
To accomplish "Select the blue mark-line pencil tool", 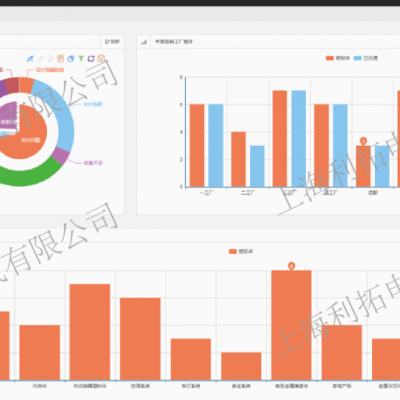I will coord(30,59).
